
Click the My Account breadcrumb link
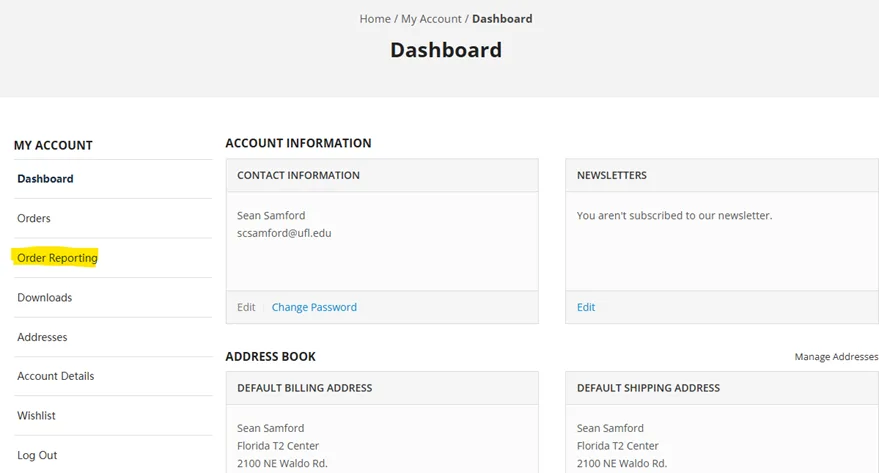click(431, 19)
